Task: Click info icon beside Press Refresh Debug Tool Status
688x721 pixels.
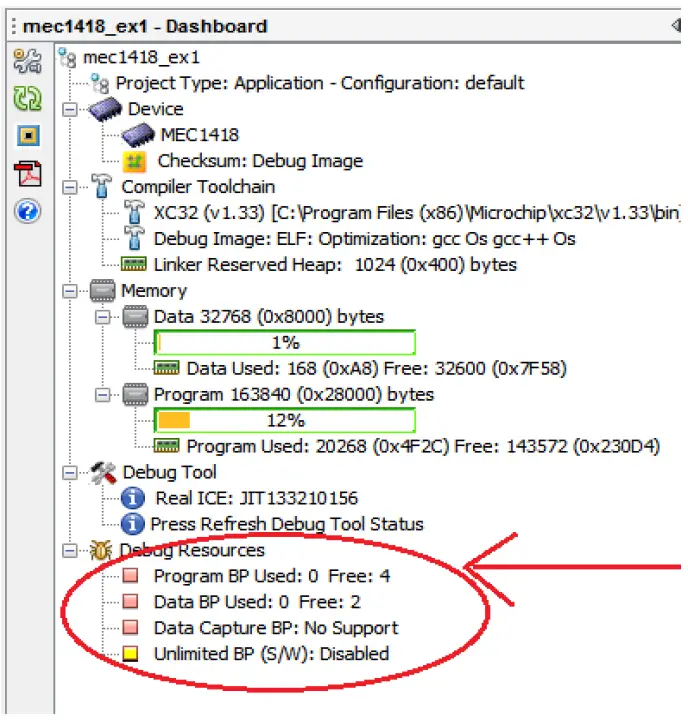Action: tap(133, 524)
